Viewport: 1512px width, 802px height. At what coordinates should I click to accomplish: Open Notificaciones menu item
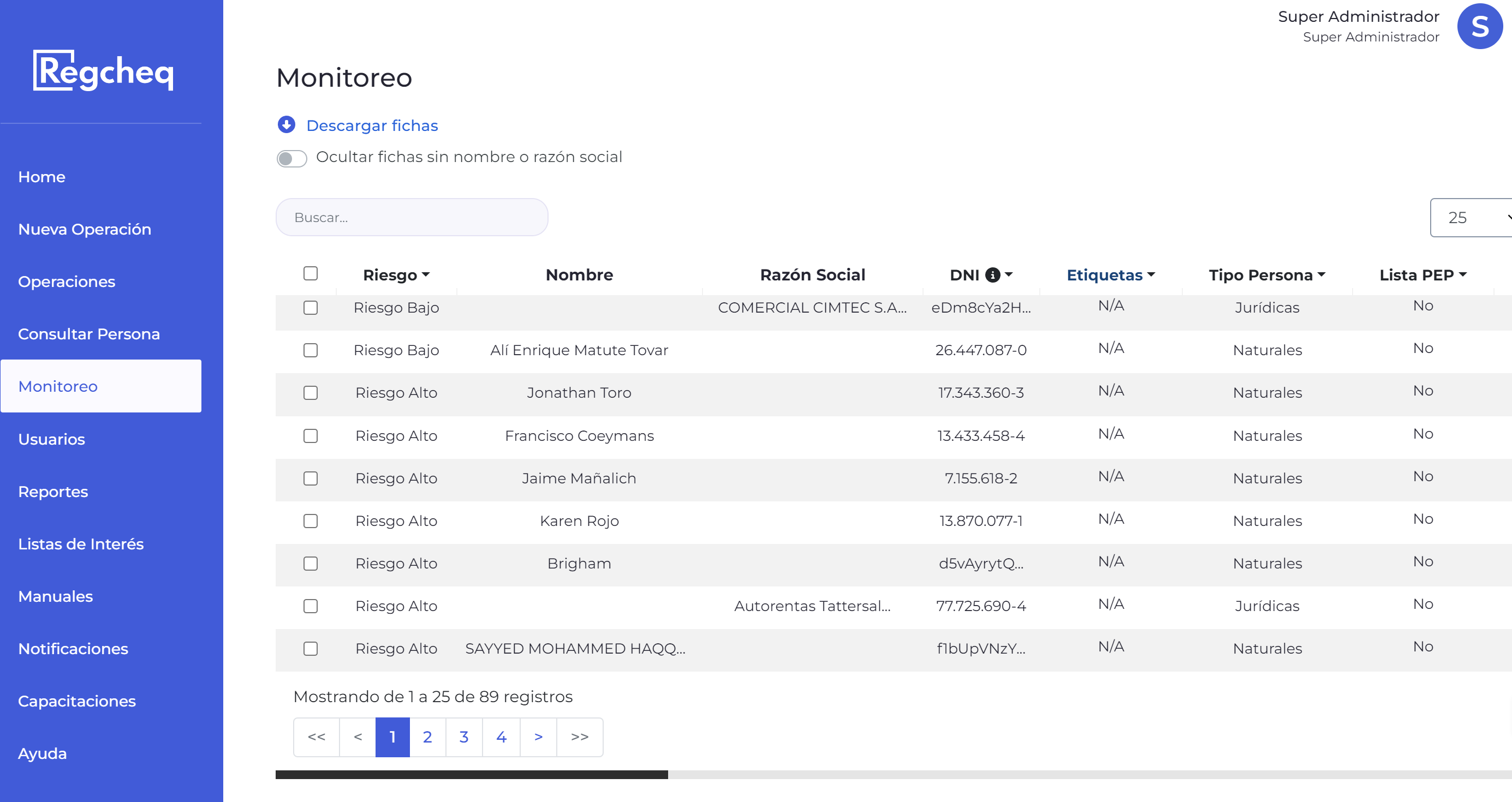[x=73, y=649]
